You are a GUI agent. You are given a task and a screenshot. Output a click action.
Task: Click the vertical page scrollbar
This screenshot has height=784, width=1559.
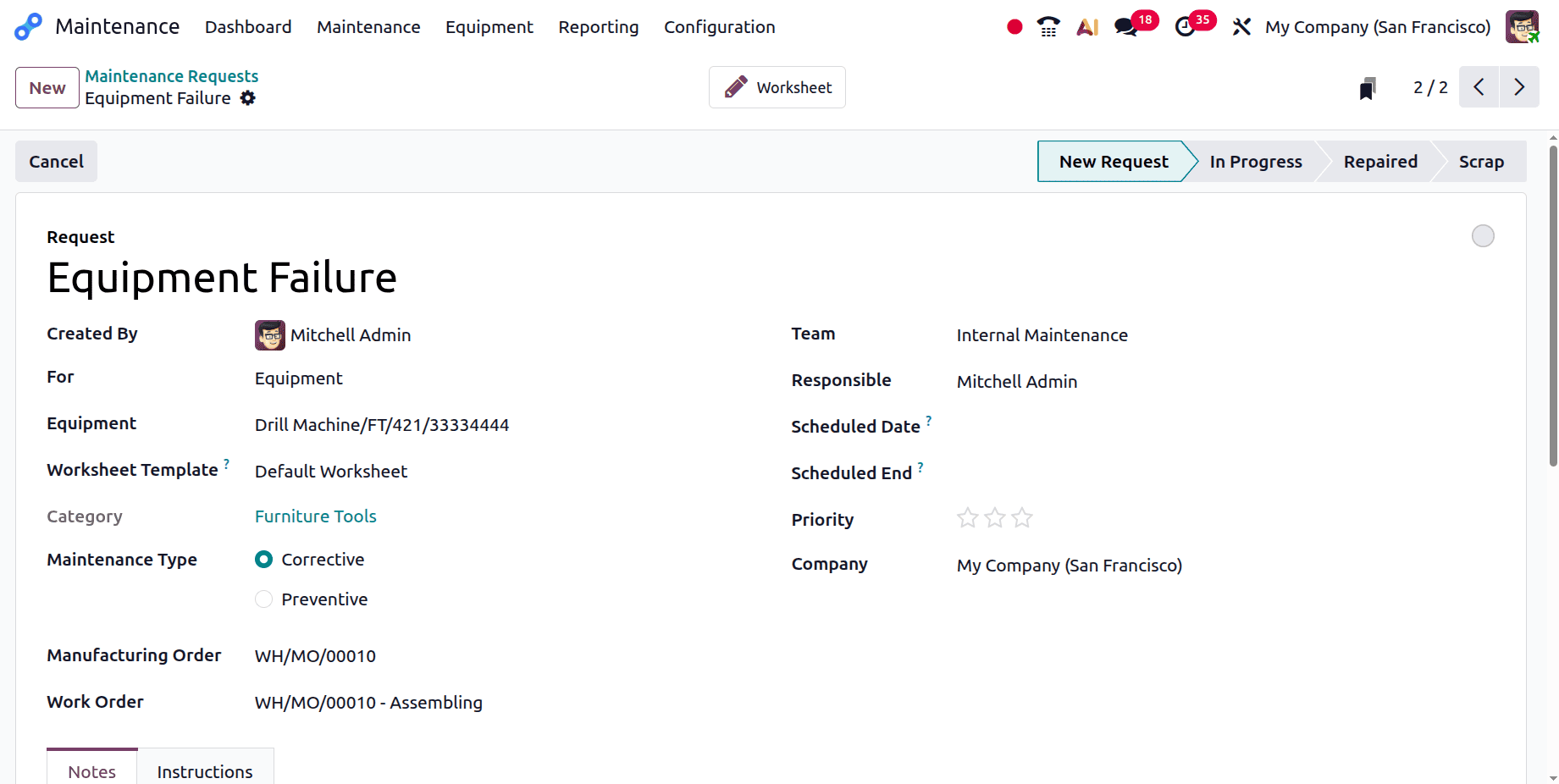[x=1553, y=305]
